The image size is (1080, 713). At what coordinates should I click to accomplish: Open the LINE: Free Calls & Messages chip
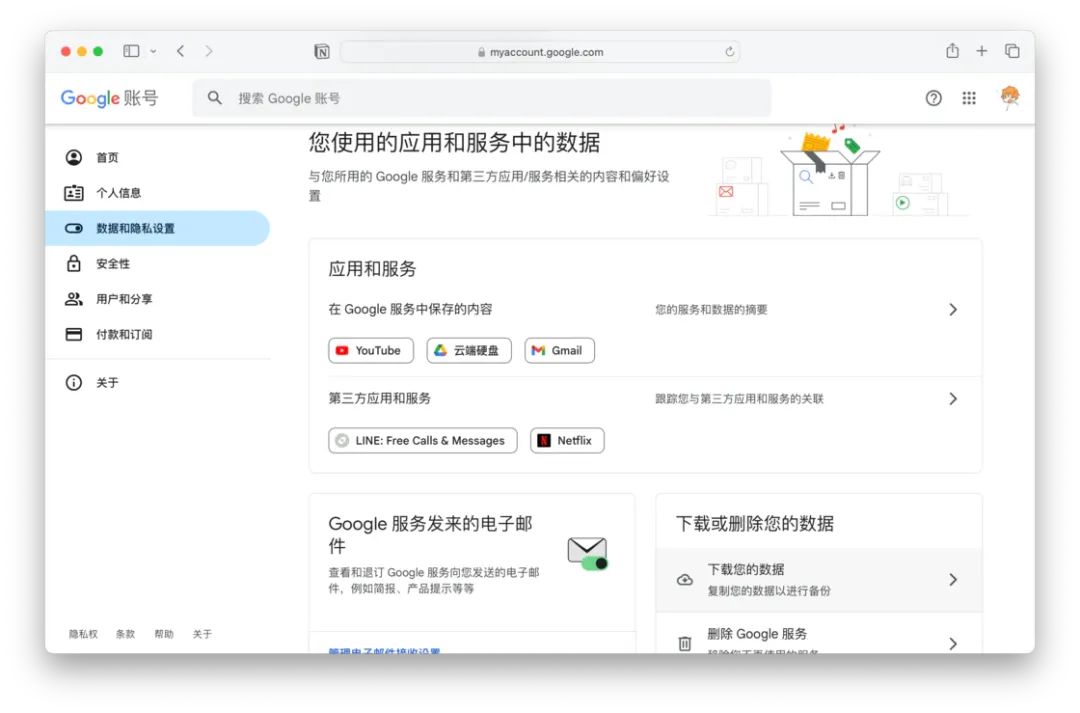pyautogui.click(x=422, y=440)
